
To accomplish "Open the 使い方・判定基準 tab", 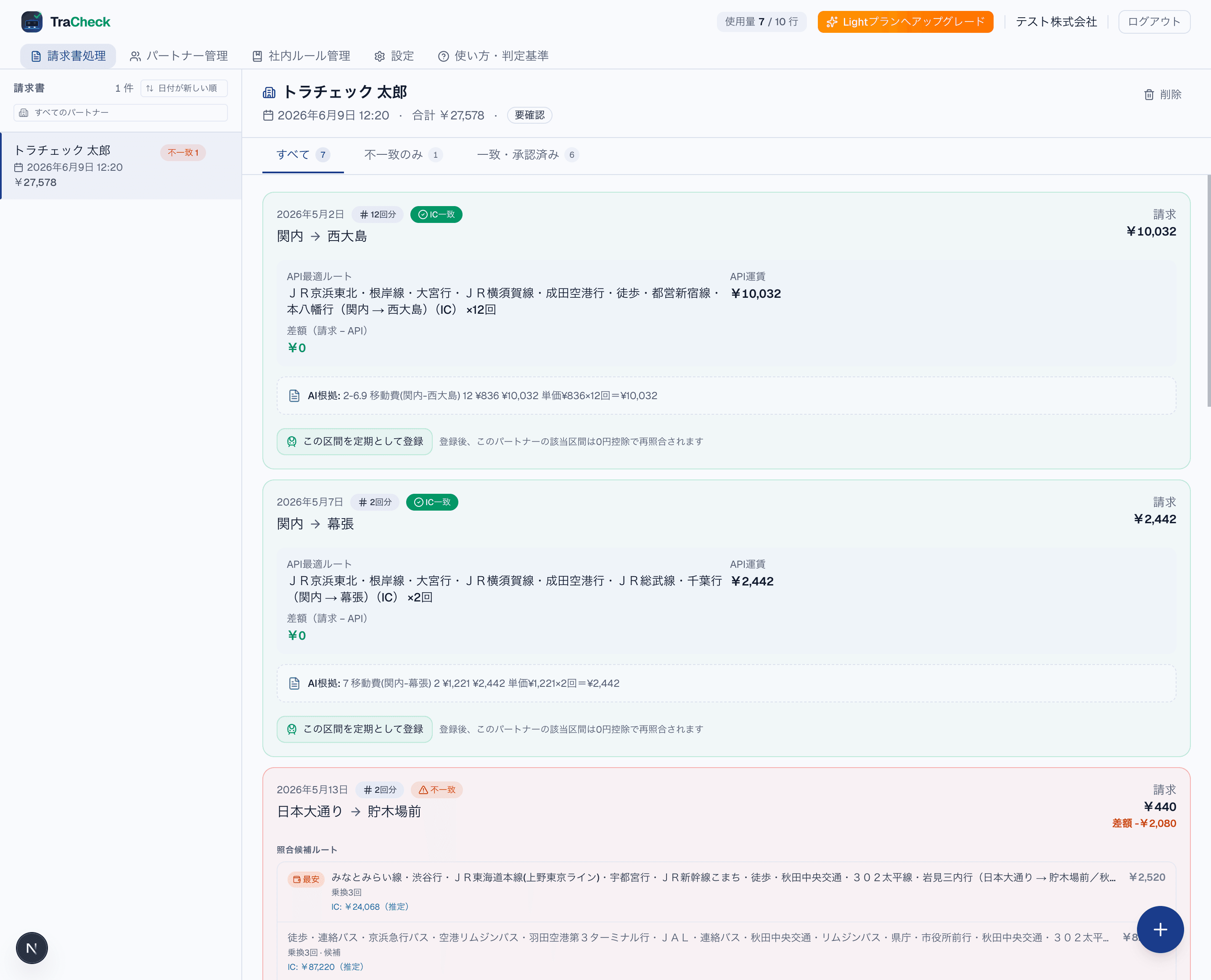I will click(x=494, y=56).
